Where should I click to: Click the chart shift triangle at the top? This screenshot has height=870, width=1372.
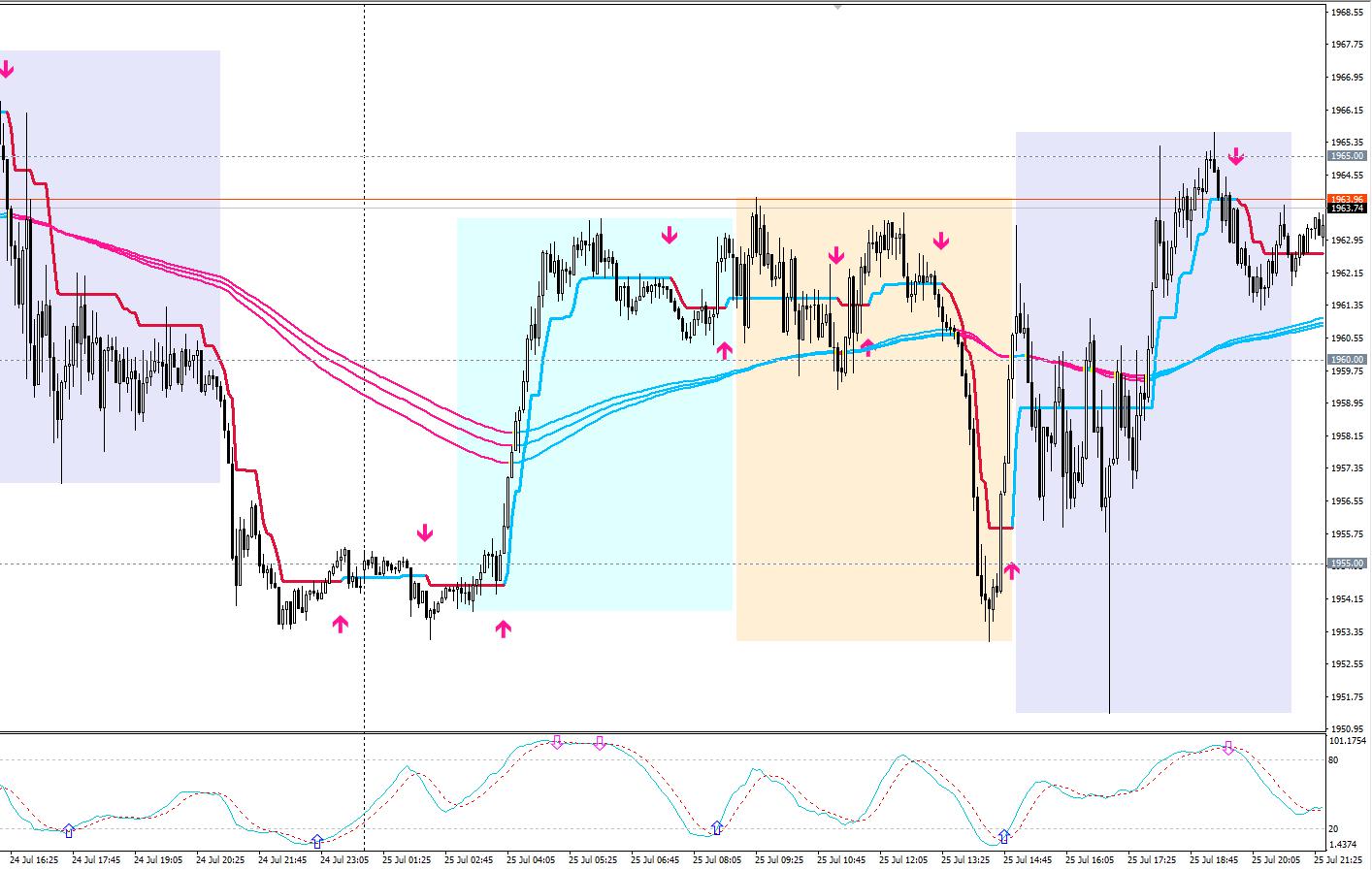[x=838, y=6]
